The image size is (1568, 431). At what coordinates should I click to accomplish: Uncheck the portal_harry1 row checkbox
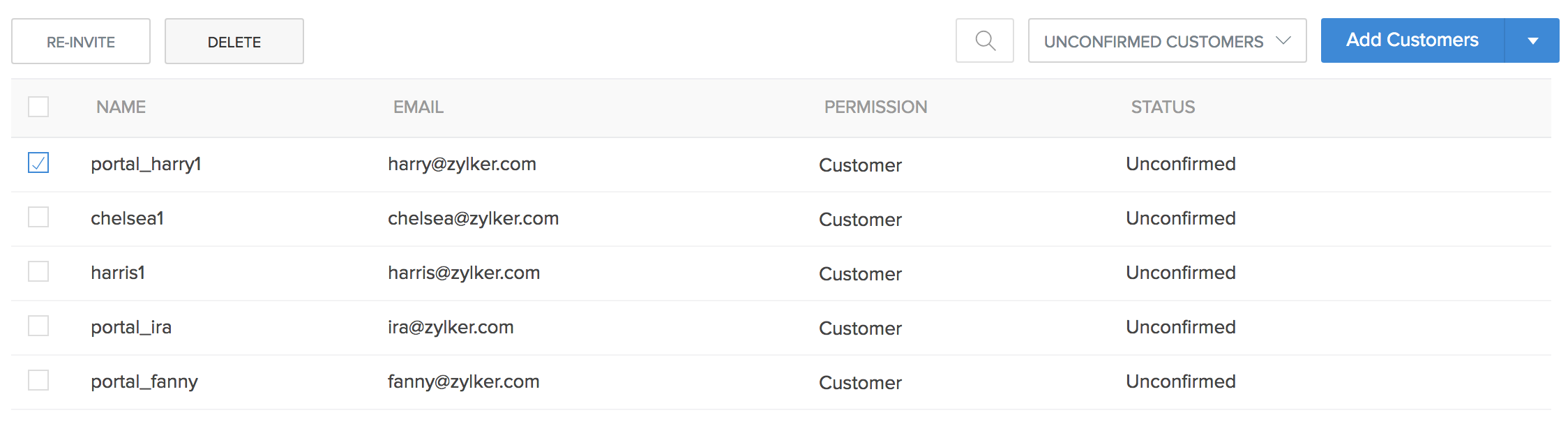click(38, 162)
